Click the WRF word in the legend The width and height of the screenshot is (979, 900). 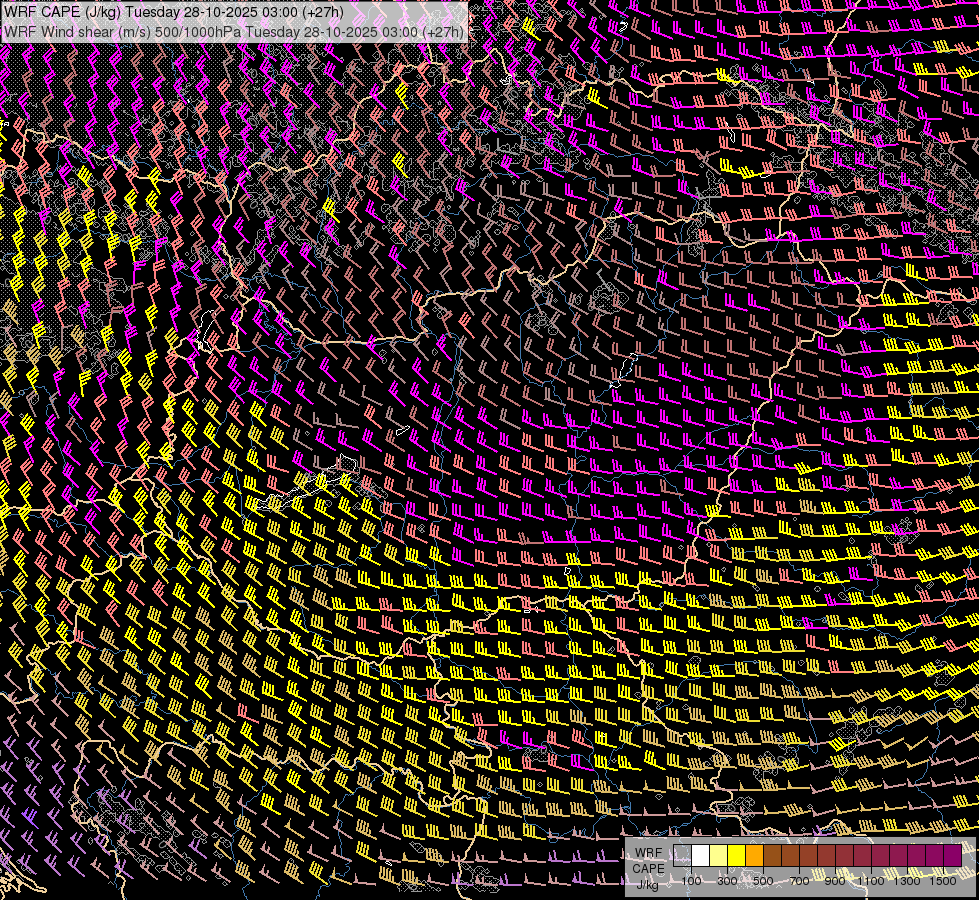pyautogui.click(x=648, y=853)
